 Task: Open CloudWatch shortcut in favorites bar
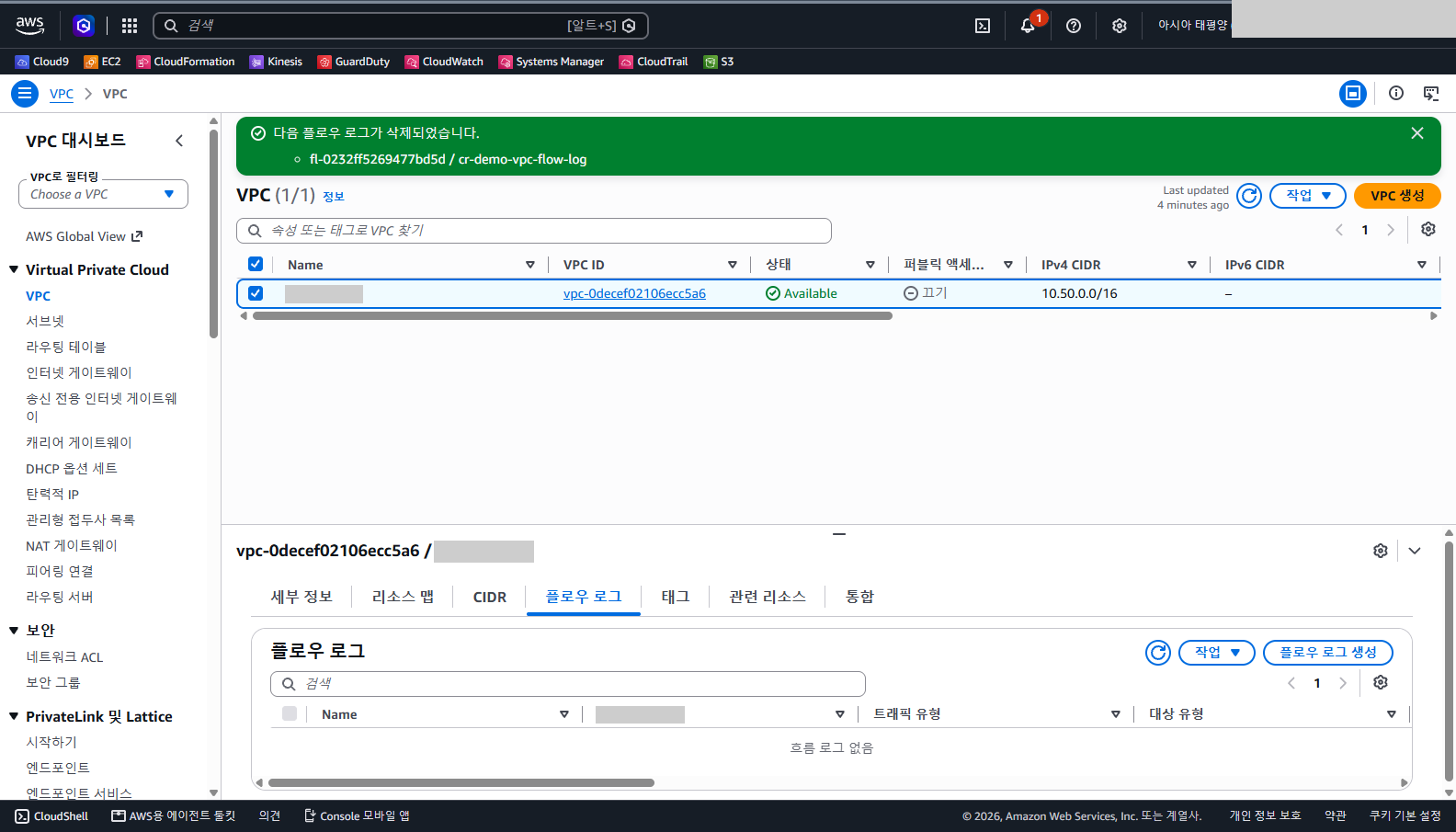click(444, 62)
